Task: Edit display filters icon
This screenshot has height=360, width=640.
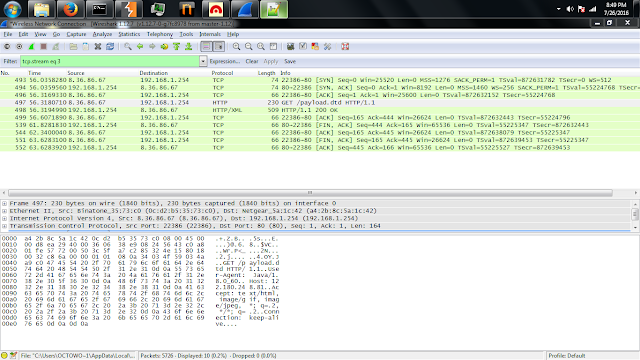Action: point(303,47)
